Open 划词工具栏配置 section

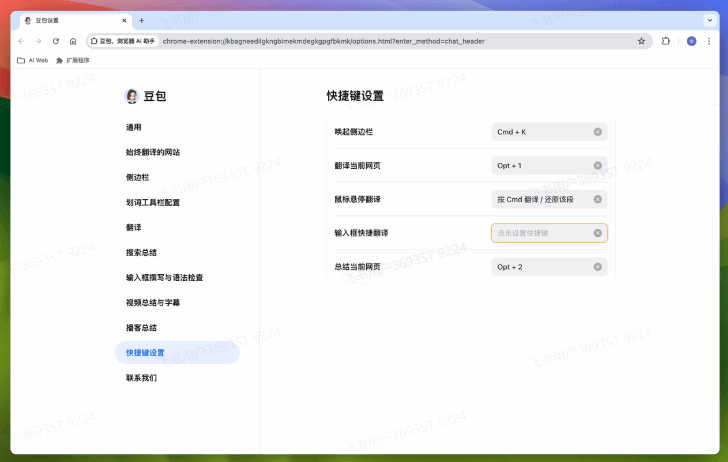pyautogui.click(x=153, y=202)
